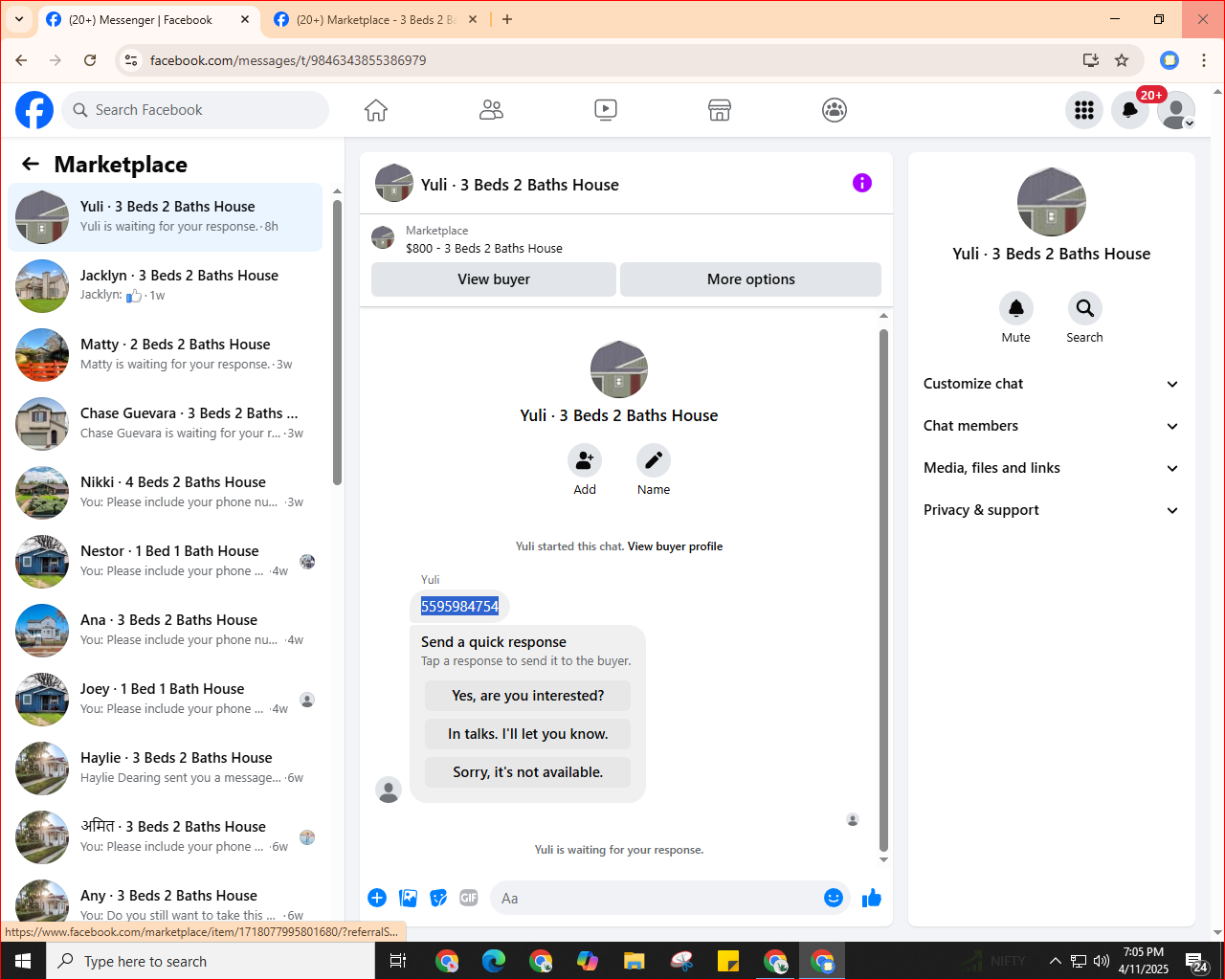Click the browser address bar URL

tap(288, 60)
